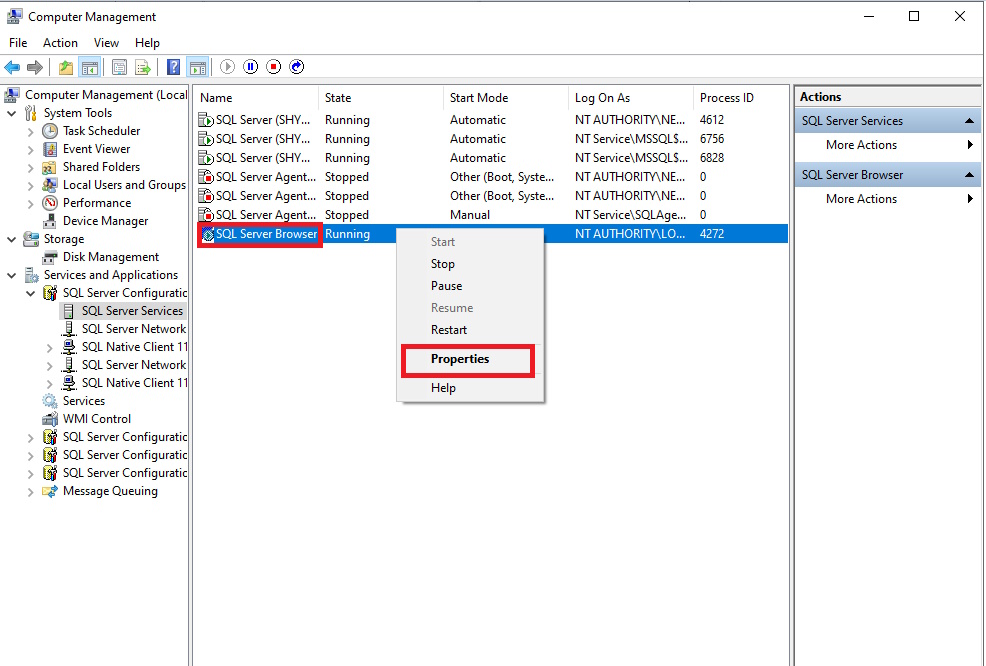This screenshot has height=666, width=986.
Task: Select SQL Server row with process ID 6828
Action: tap(491, 157)
